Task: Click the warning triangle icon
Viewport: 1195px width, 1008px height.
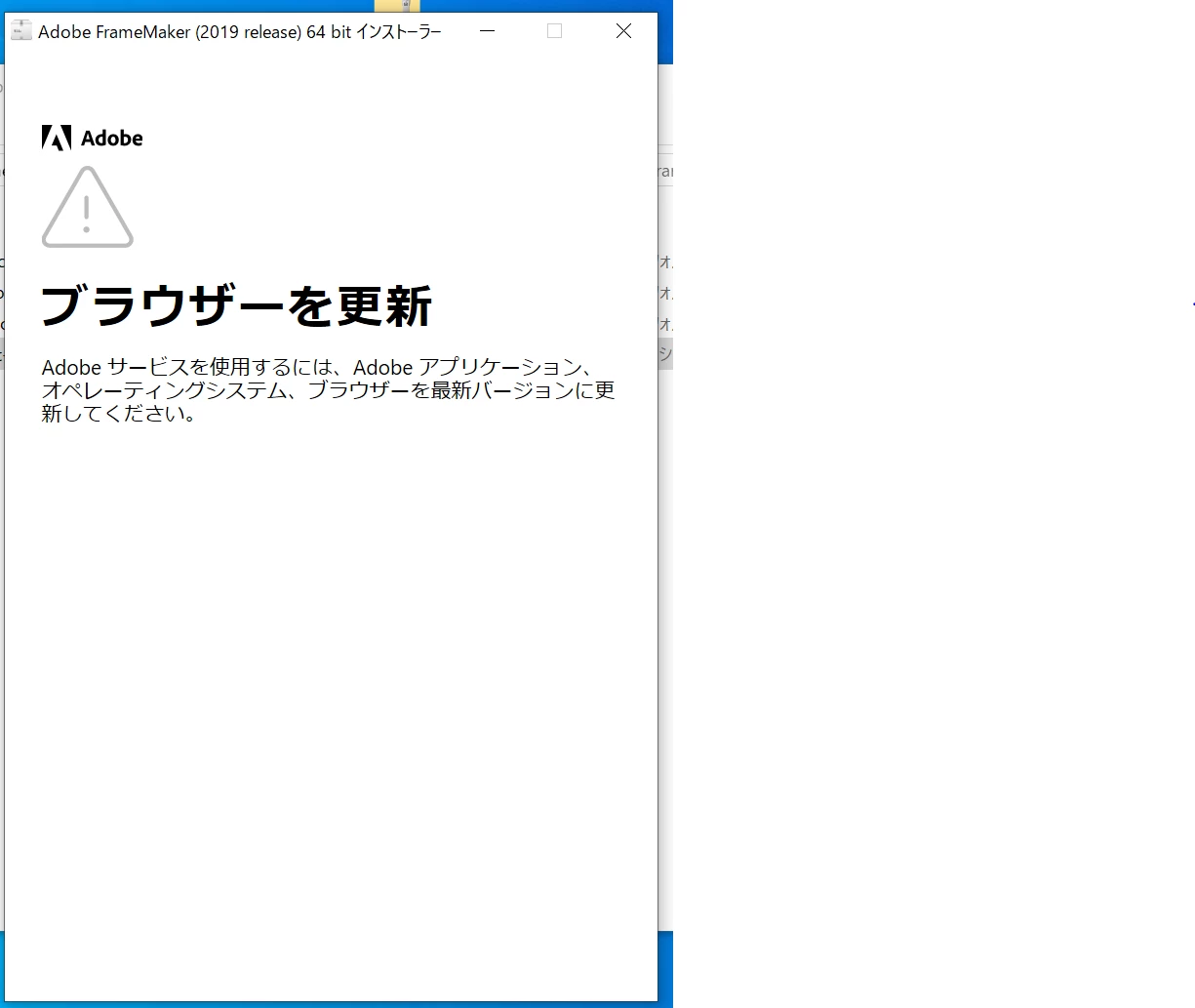Action: (88, 207)
